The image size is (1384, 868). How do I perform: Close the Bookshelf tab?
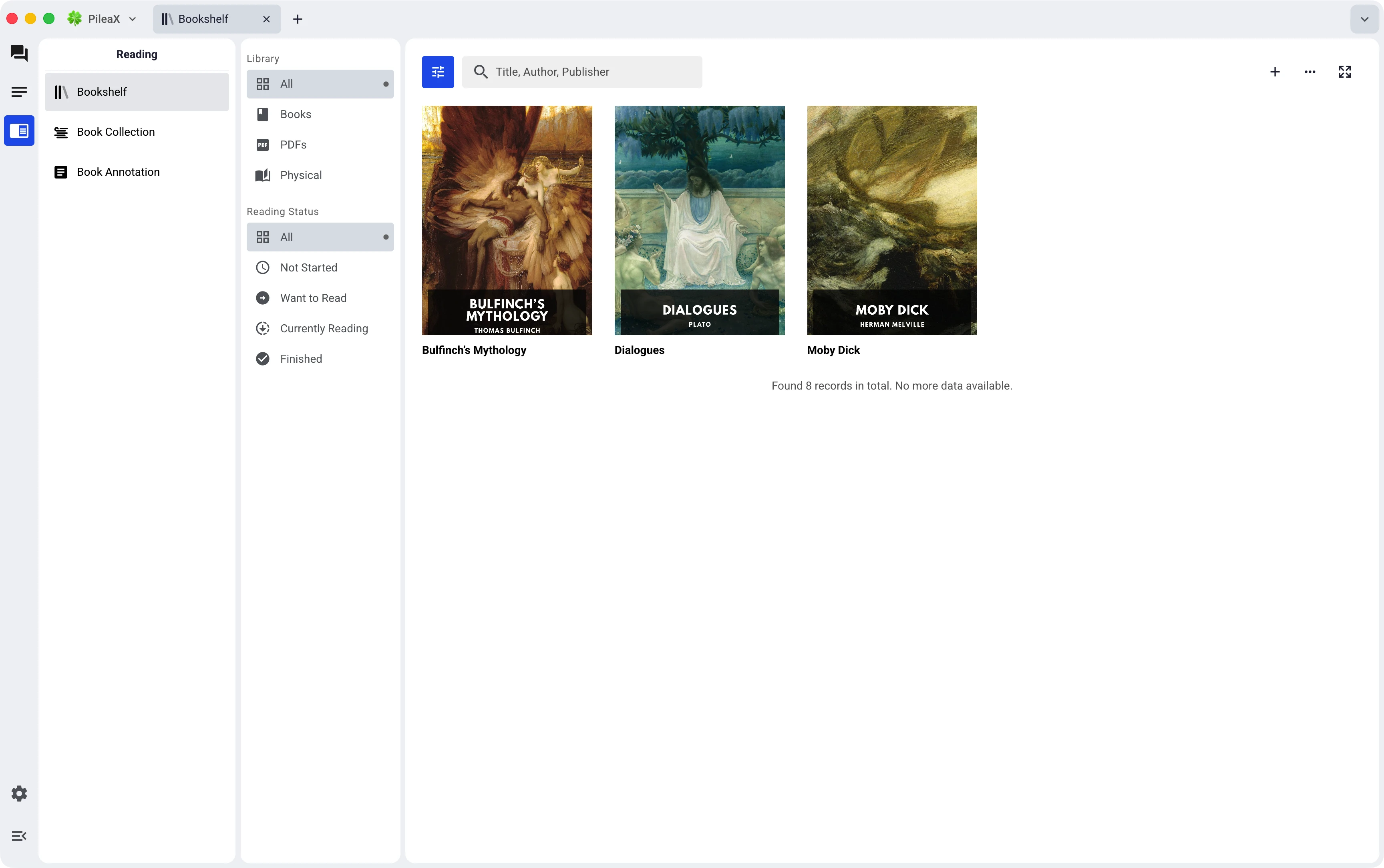(266, 19)
